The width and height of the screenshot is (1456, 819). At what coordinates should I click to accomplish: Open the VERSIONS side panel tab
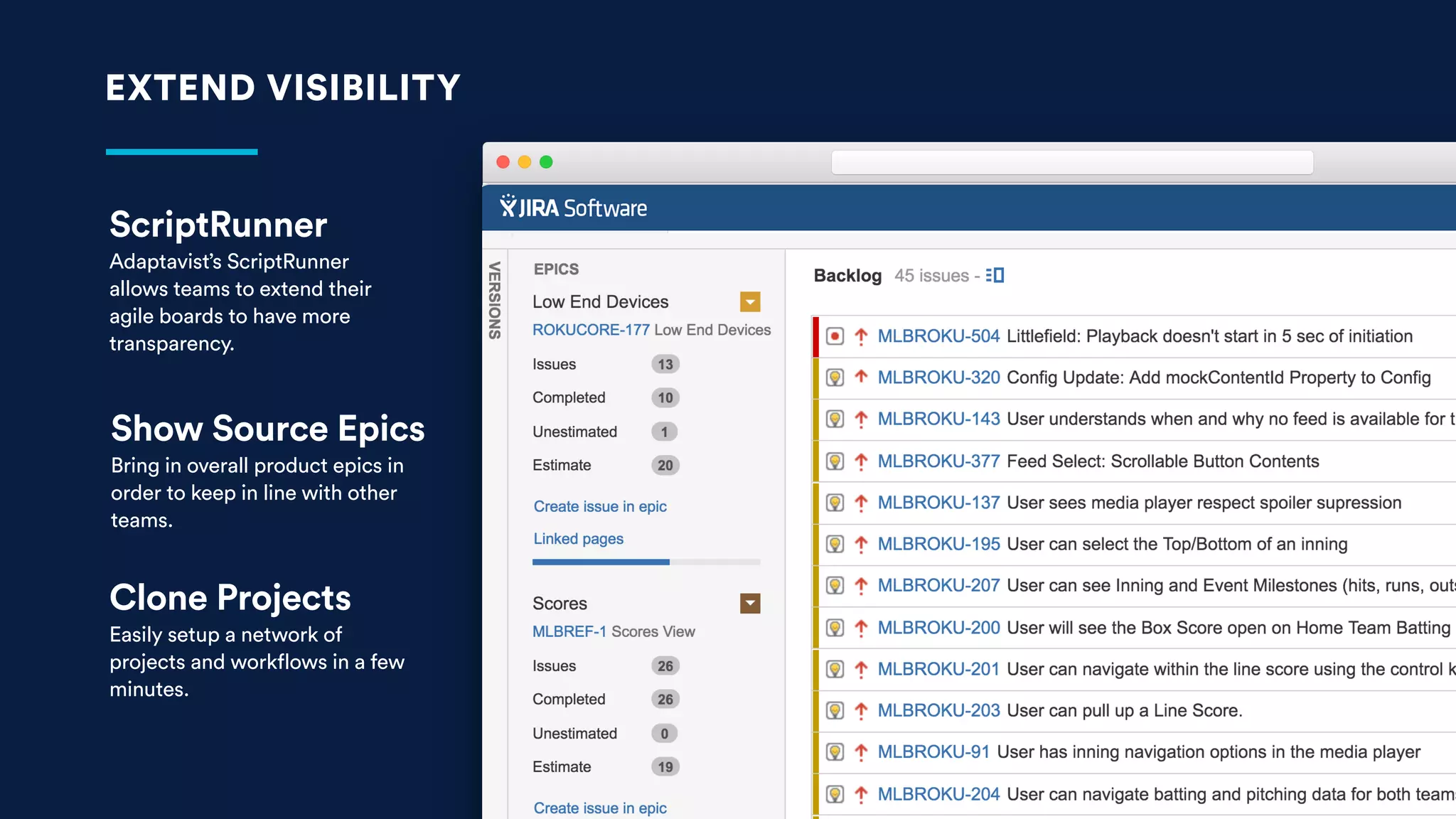point(495,300)
